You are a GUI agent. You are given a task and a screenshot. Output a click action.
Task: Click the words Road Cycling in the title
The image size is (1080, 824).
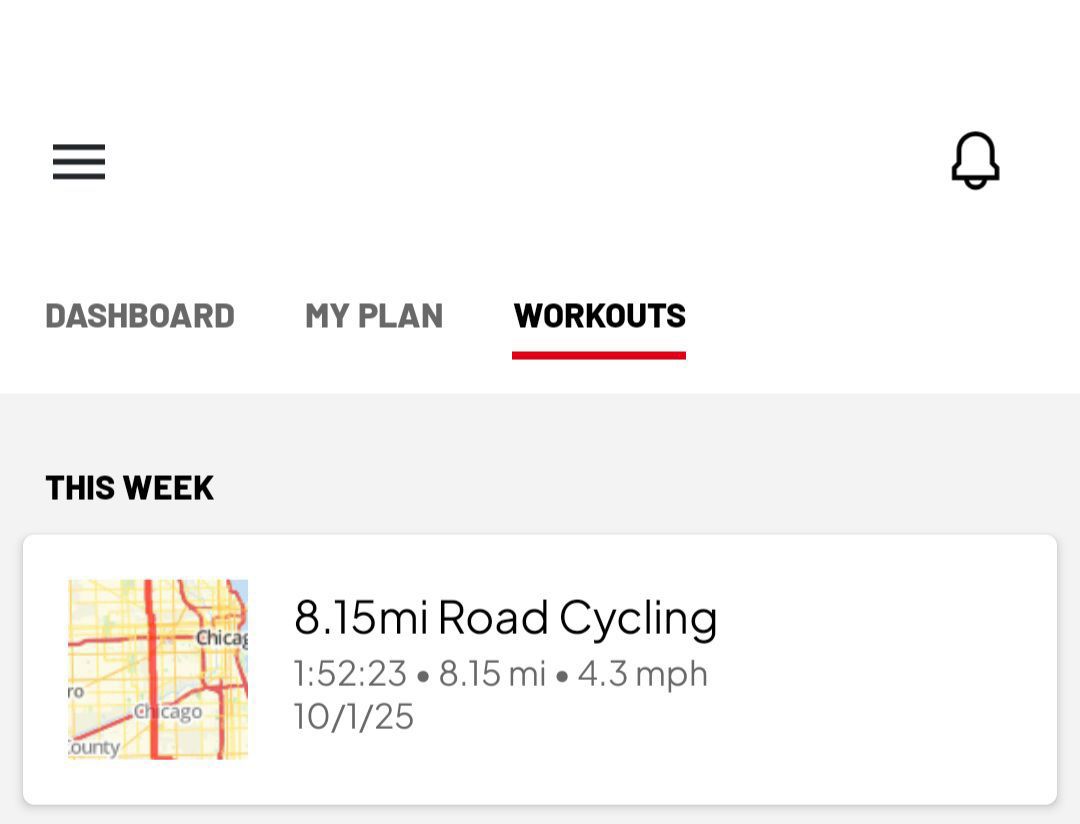click(577, 617)
